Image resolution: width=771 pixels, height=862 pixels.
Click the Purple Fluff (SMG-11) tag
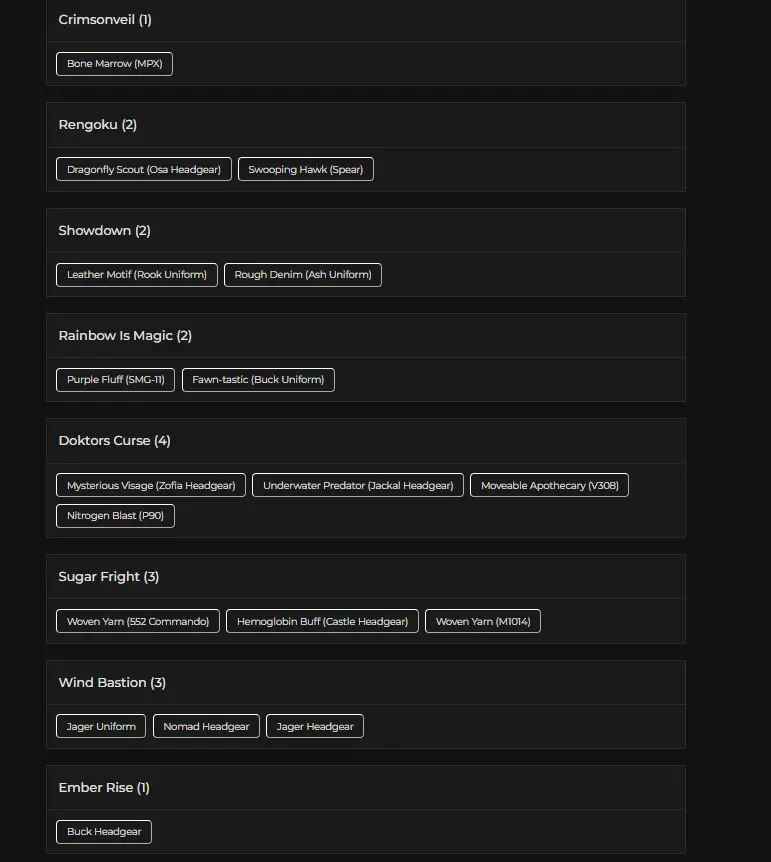tap(115, 380)
